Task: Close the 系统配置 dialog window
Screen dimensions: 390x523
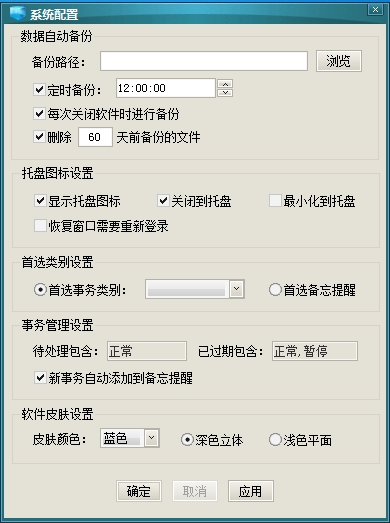Action: pos(375,10)
